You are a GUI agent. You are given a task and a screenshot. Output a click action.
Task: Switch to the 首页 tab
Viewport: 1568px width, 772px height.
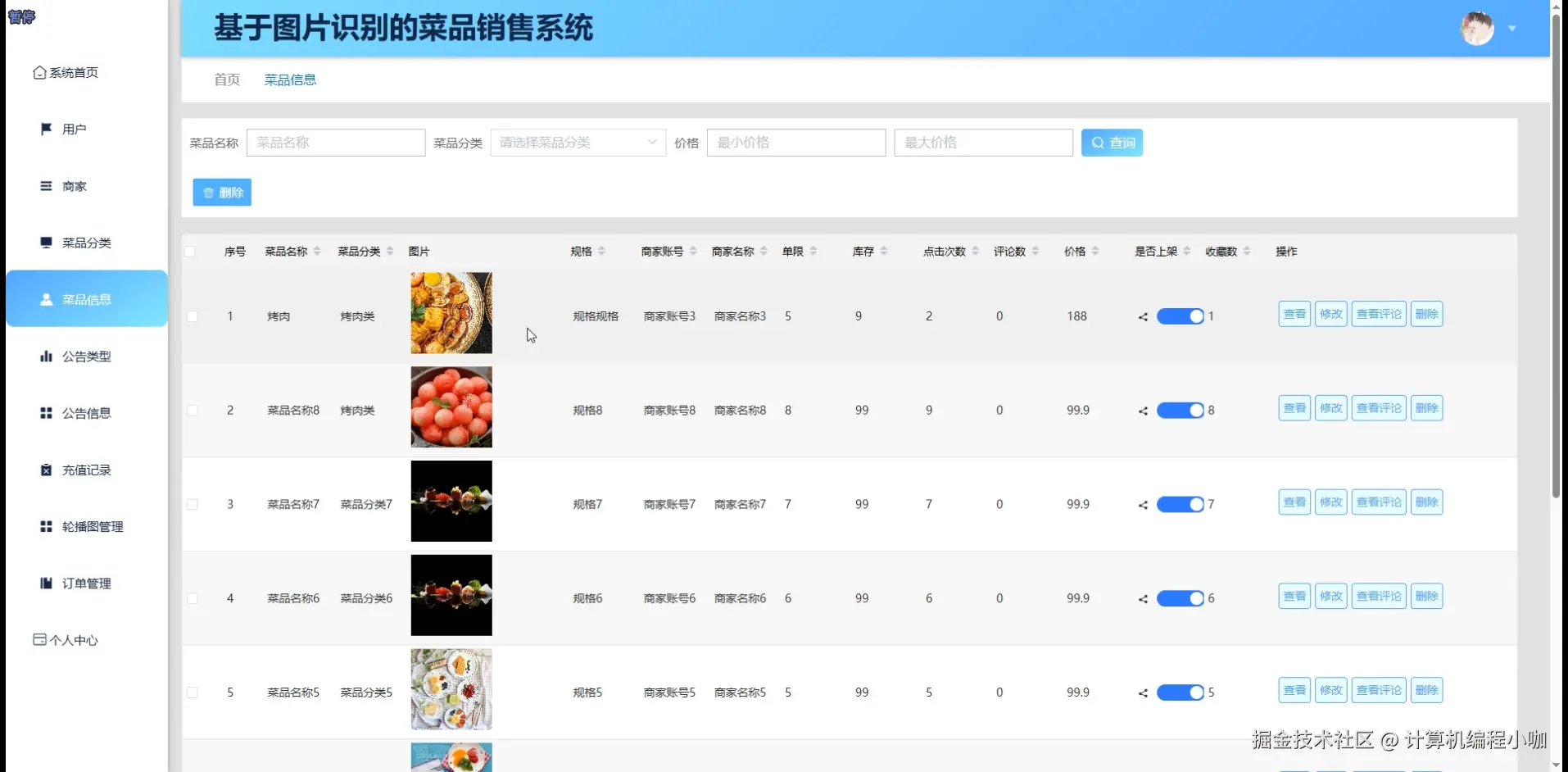[227, 79]
